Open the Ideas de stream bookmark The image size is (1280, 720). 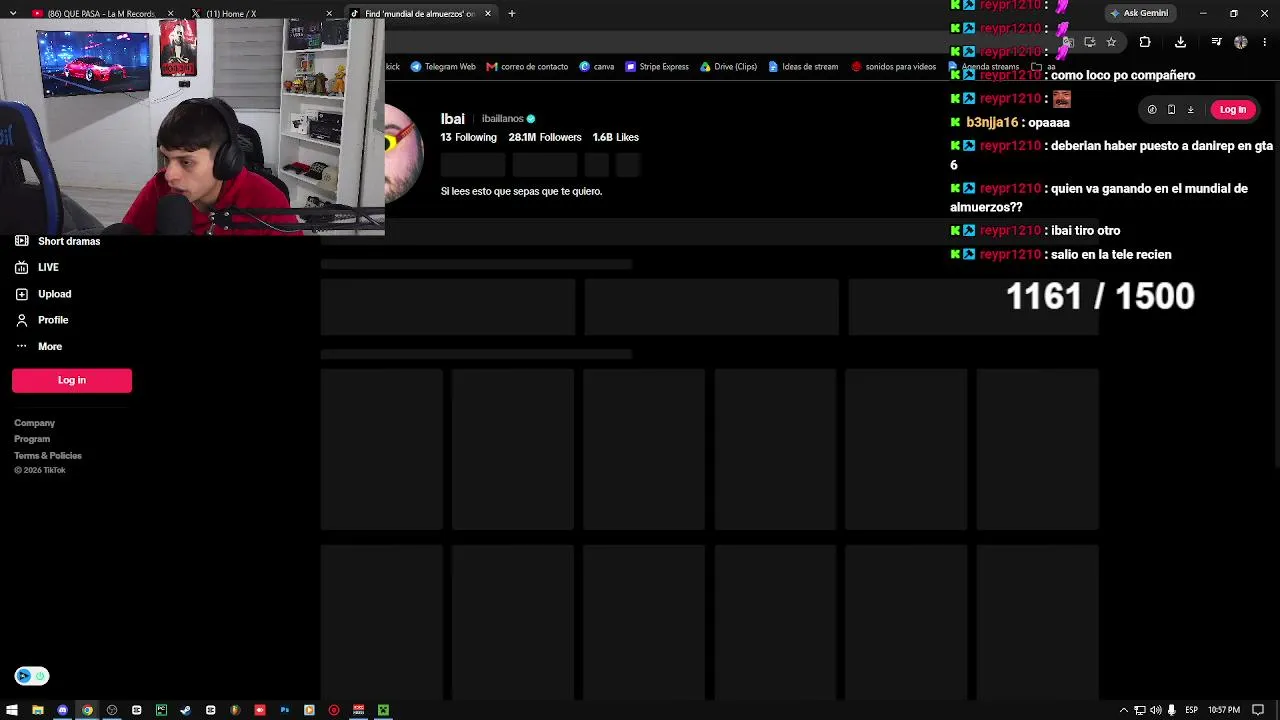803,67
